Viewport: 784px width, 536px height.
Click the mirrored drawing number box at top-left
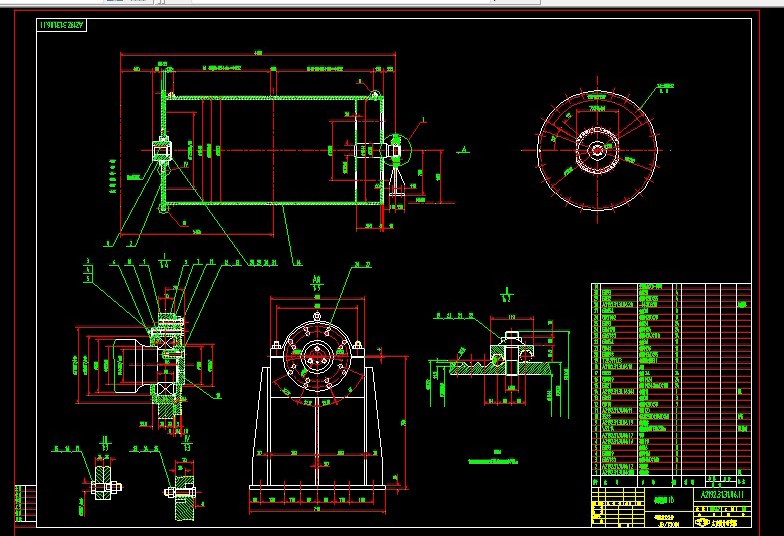click(x=62, y=25)
